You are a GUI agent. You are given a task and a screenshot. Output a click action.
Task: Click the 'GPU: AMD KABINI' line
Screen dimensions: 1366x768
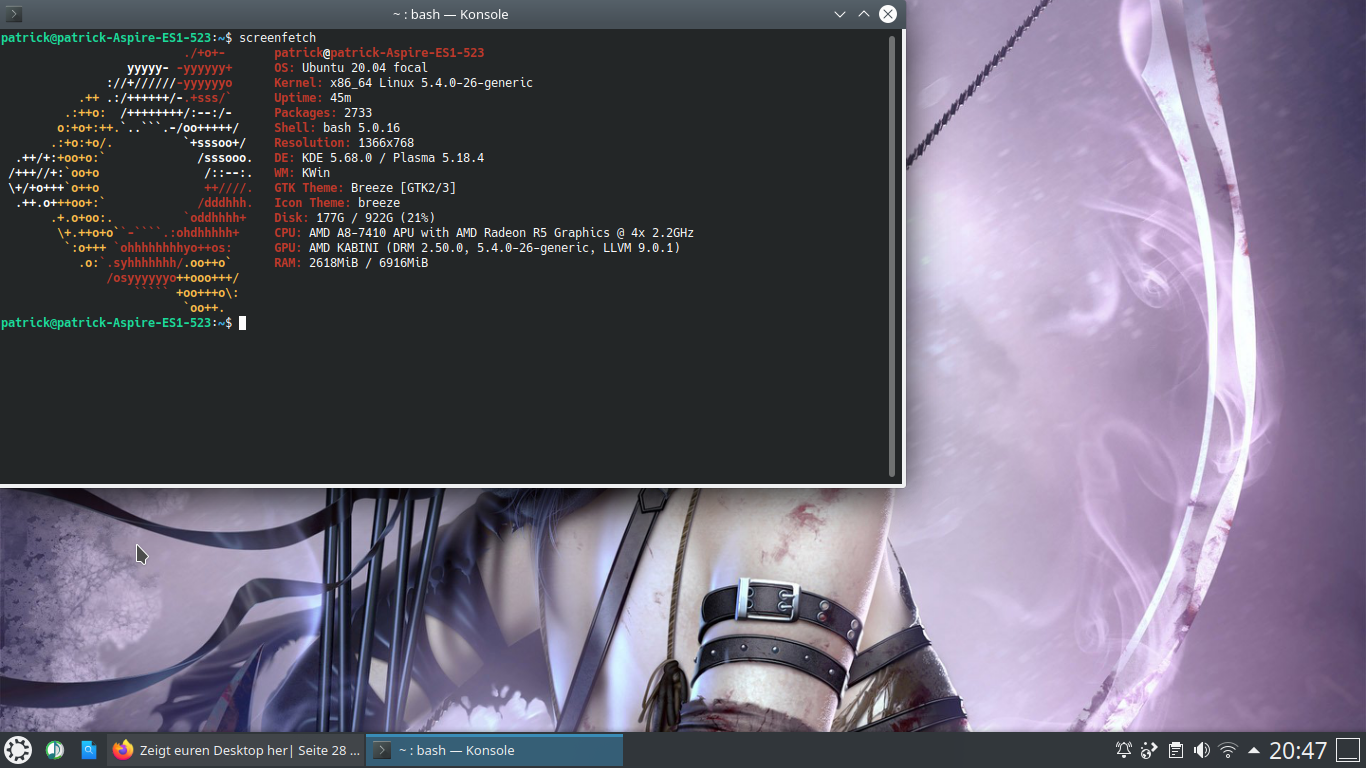click(477, 248)
